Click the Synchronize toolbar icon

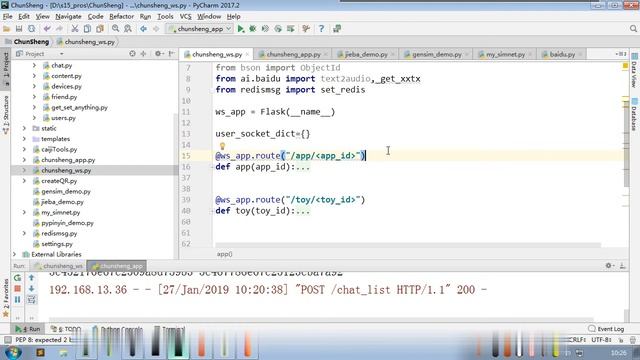tap(31, 29)
